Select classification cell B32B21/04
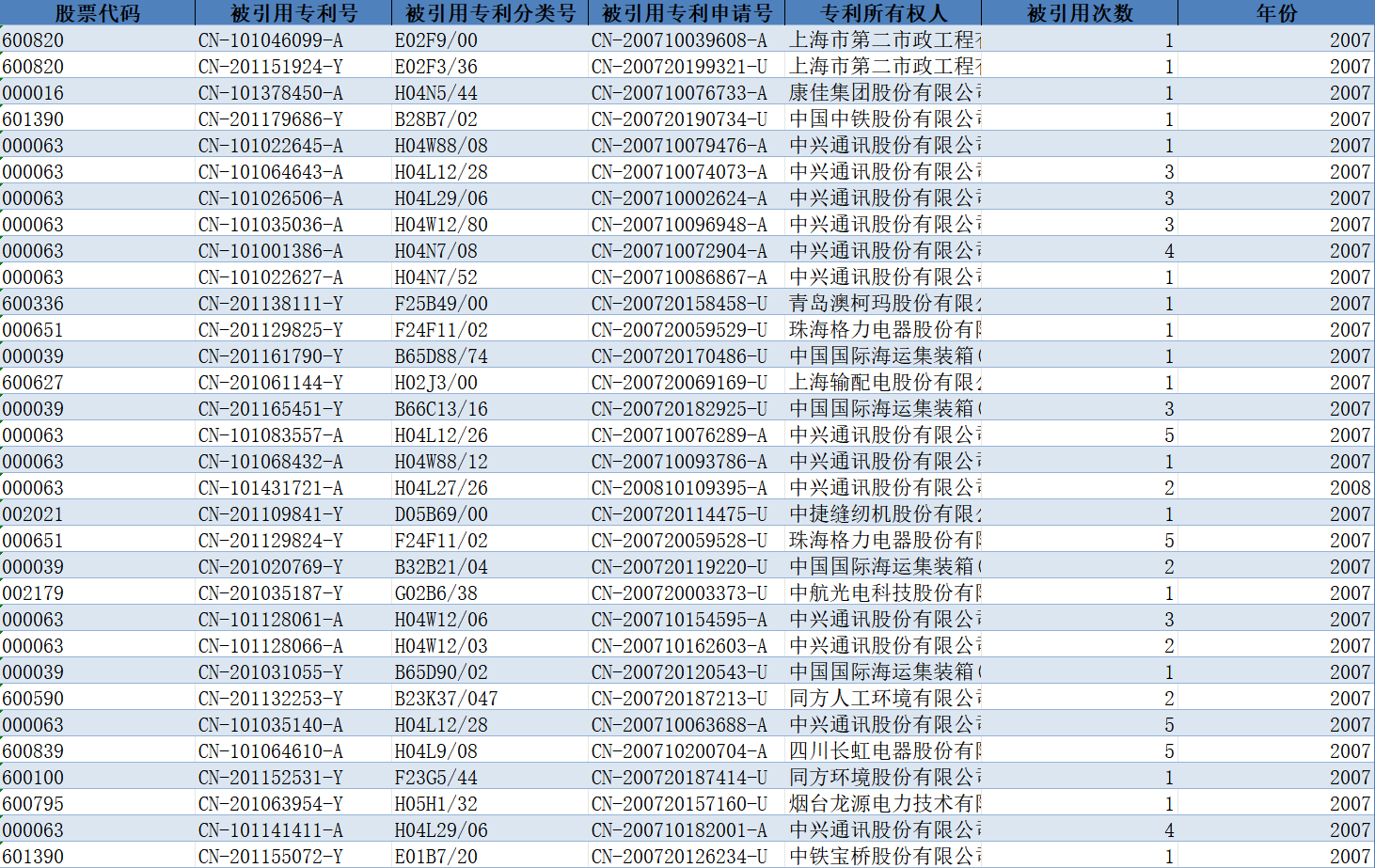 click(x=490, y=567)
